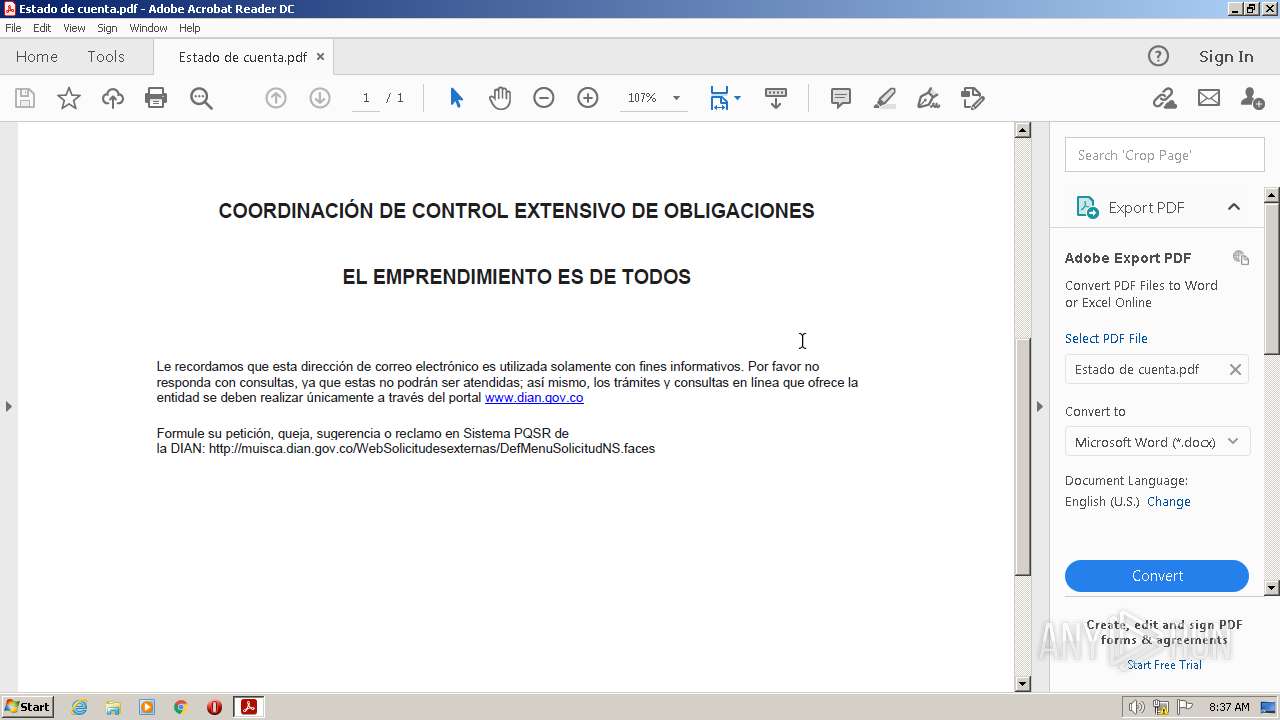Open Internet Explorer from the taskbar
Screen dimensions: 1280x720
(x=79, y=707)
